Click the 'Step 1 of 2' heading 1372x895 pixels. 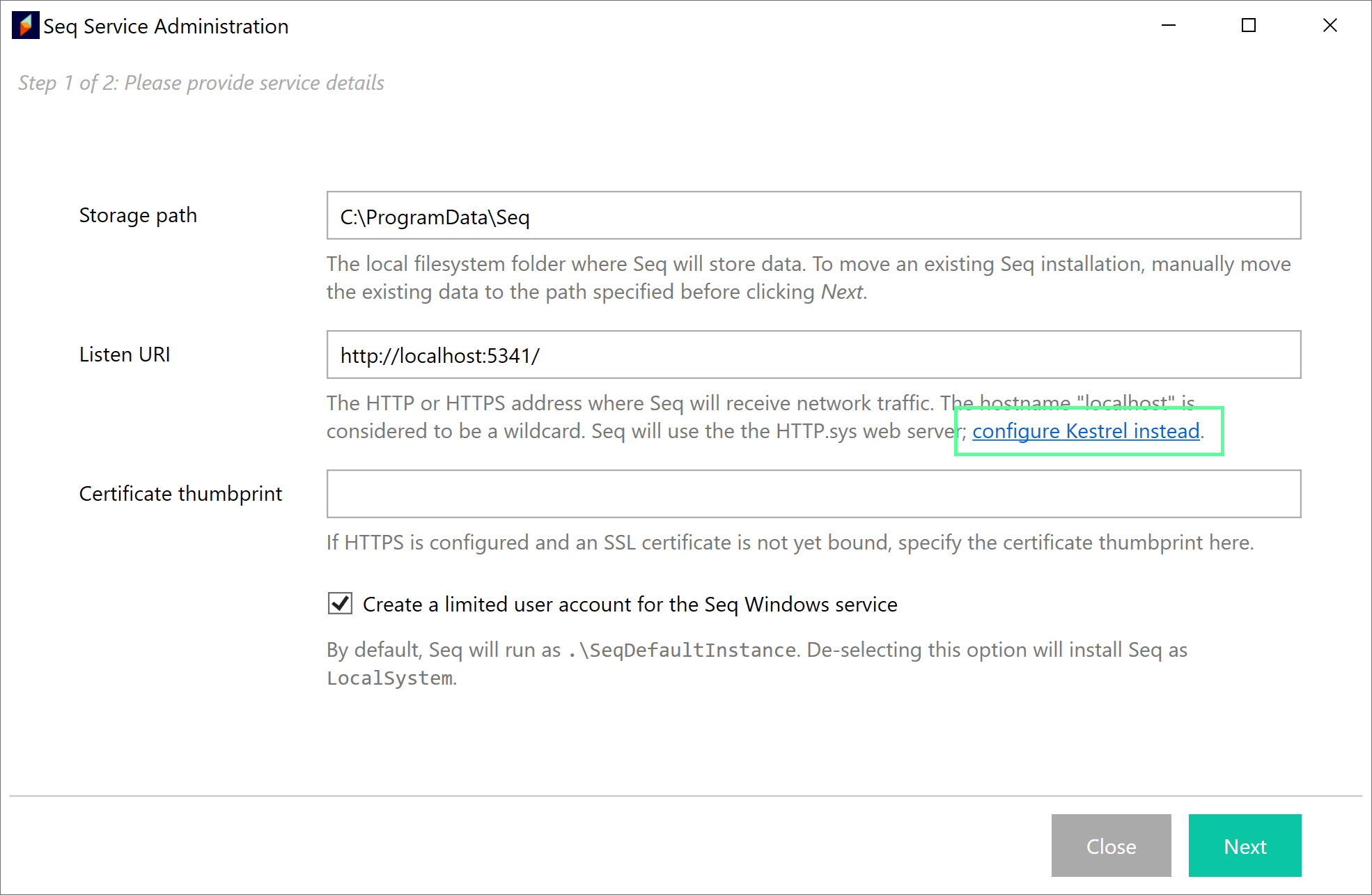coord(201,83)
